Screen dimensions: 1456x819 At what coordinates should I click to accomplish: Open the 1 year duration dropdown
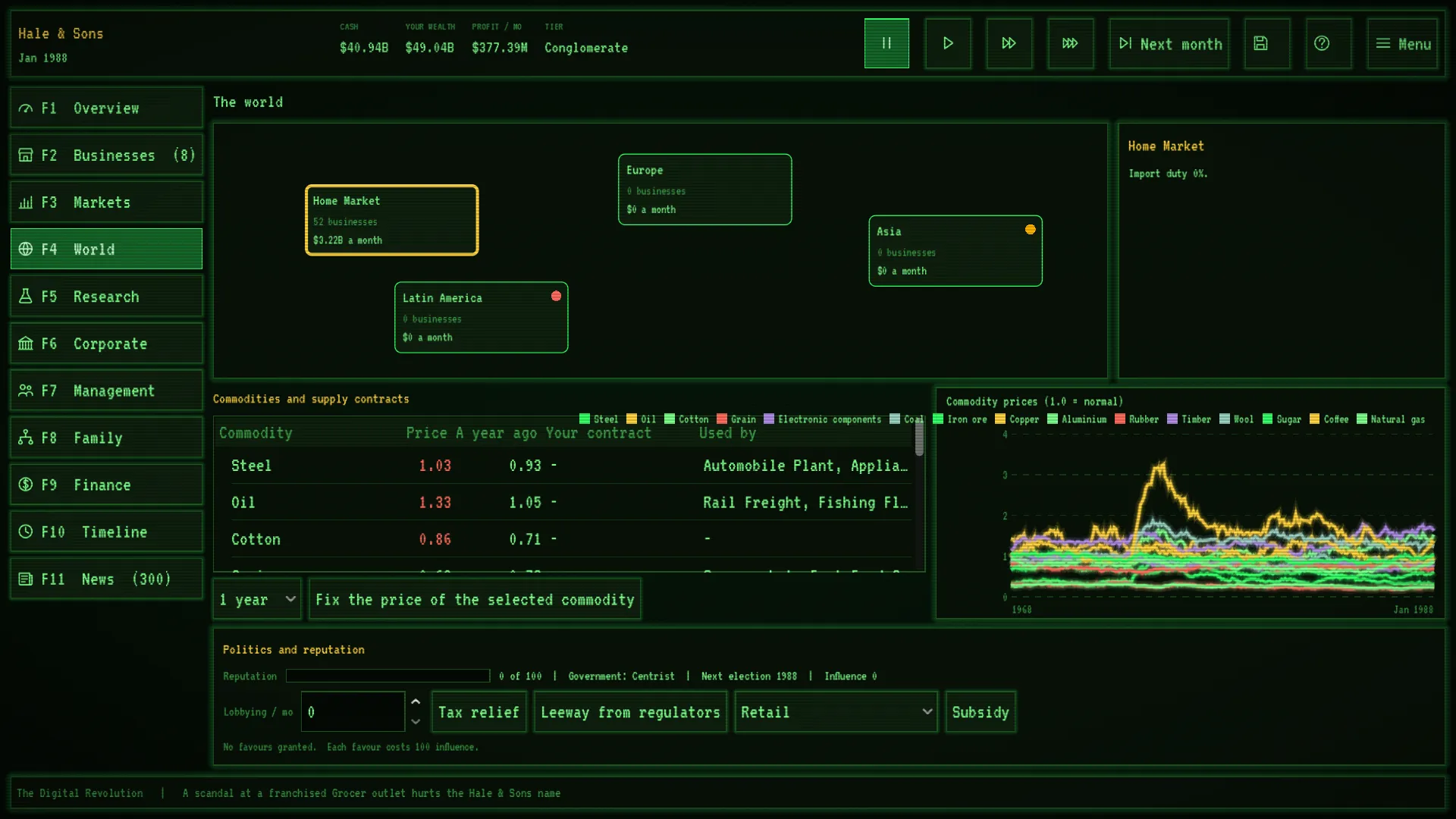(x=257, y=599)
